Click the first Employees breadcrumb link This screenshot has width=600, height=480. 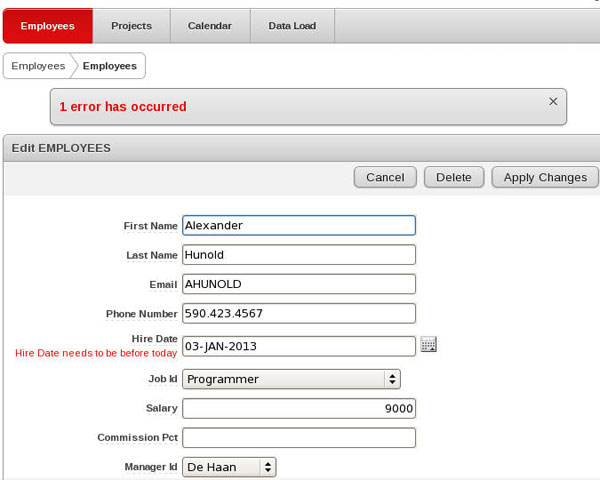tap(38, 66)
